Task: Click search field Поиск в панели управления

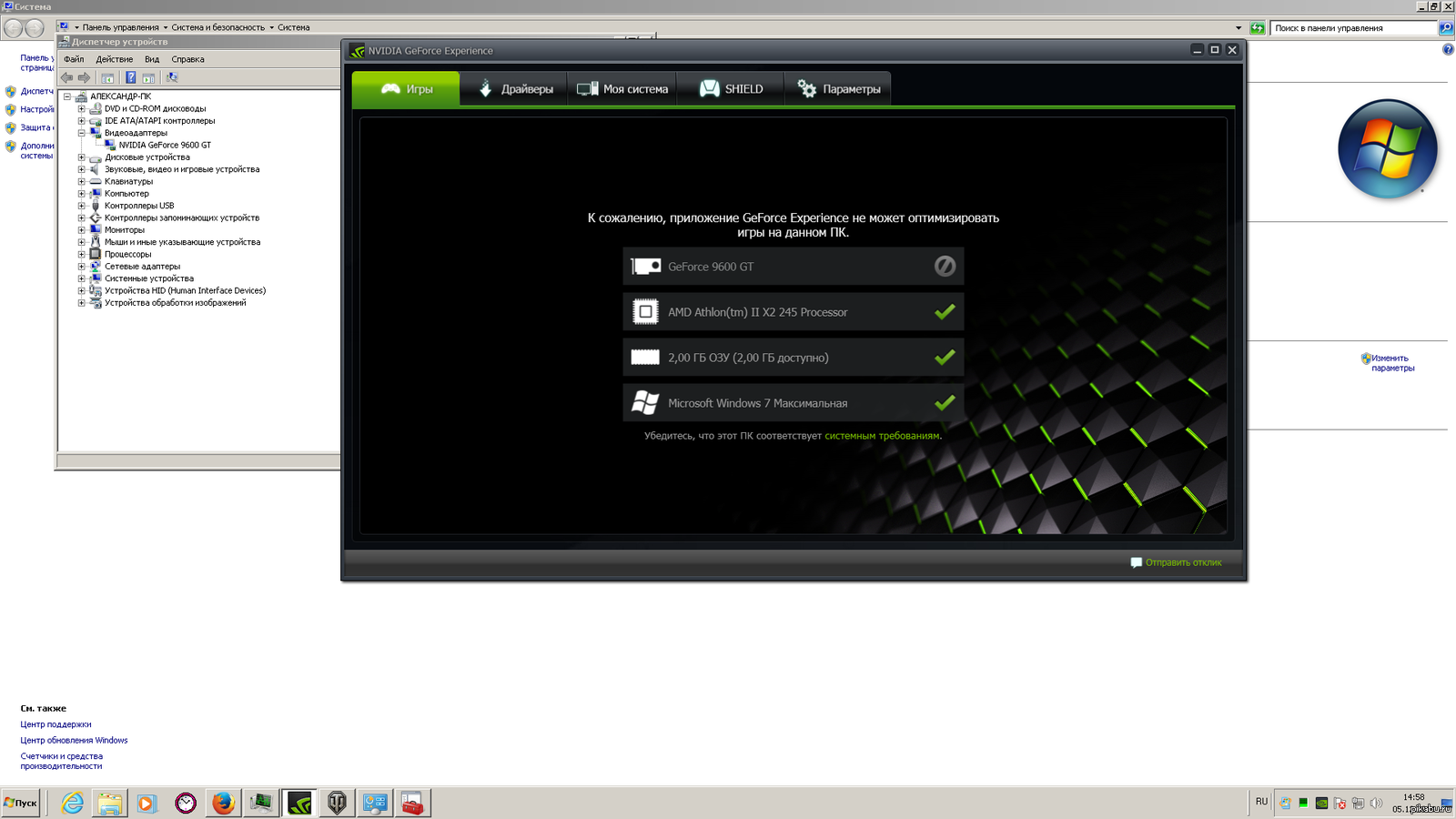Action: click(x=1353, y=28)
